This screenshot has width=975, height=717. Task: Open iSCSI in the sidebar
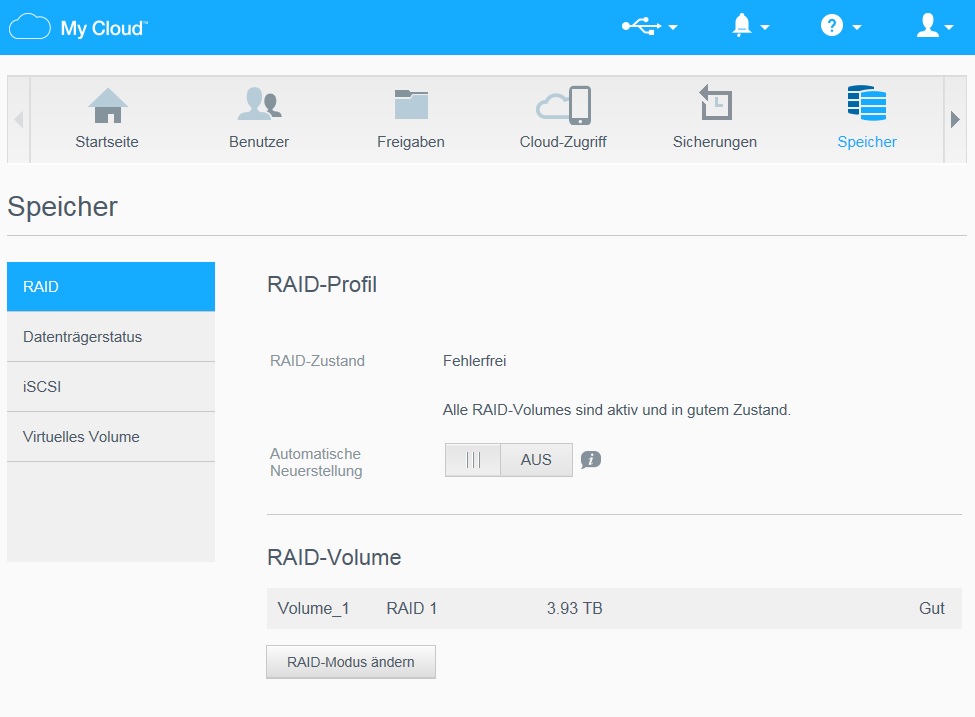point(111,387)
